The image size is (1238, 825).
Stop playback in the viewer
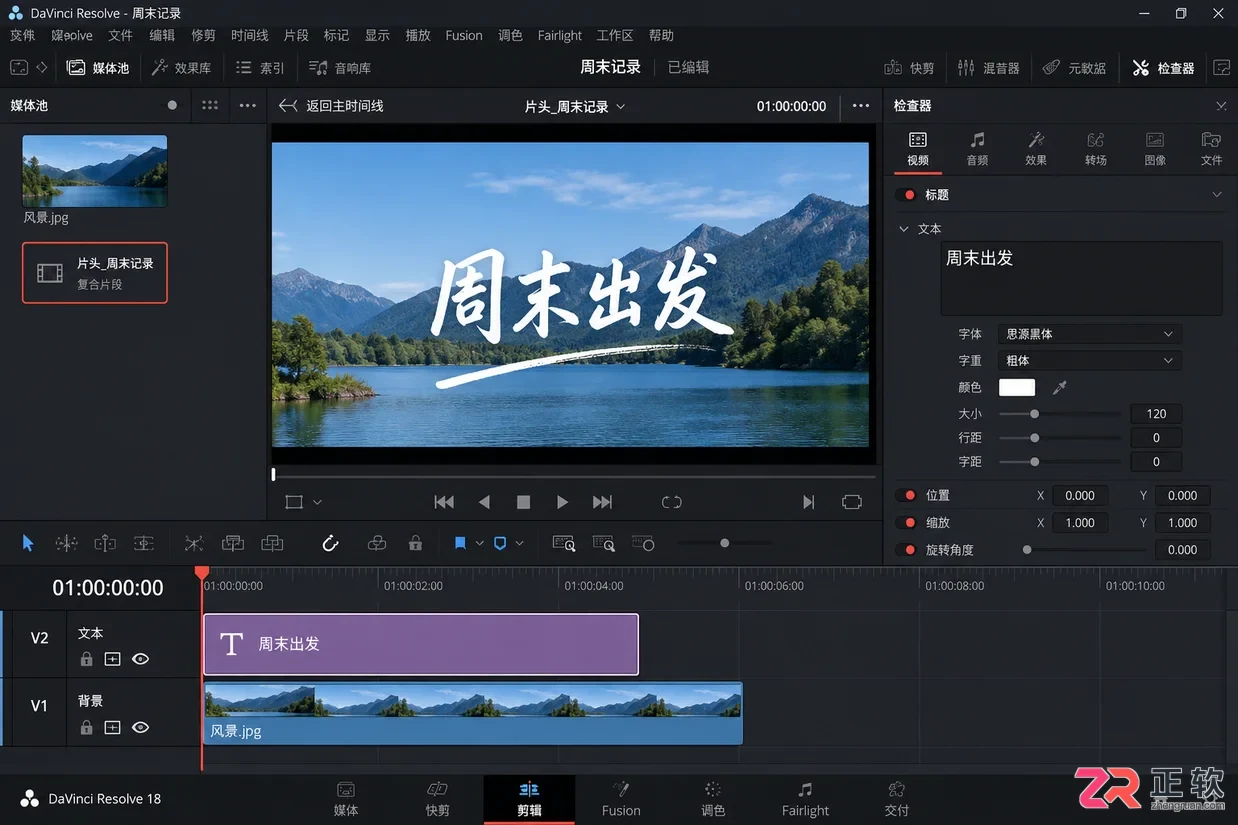tap(523, 502)
